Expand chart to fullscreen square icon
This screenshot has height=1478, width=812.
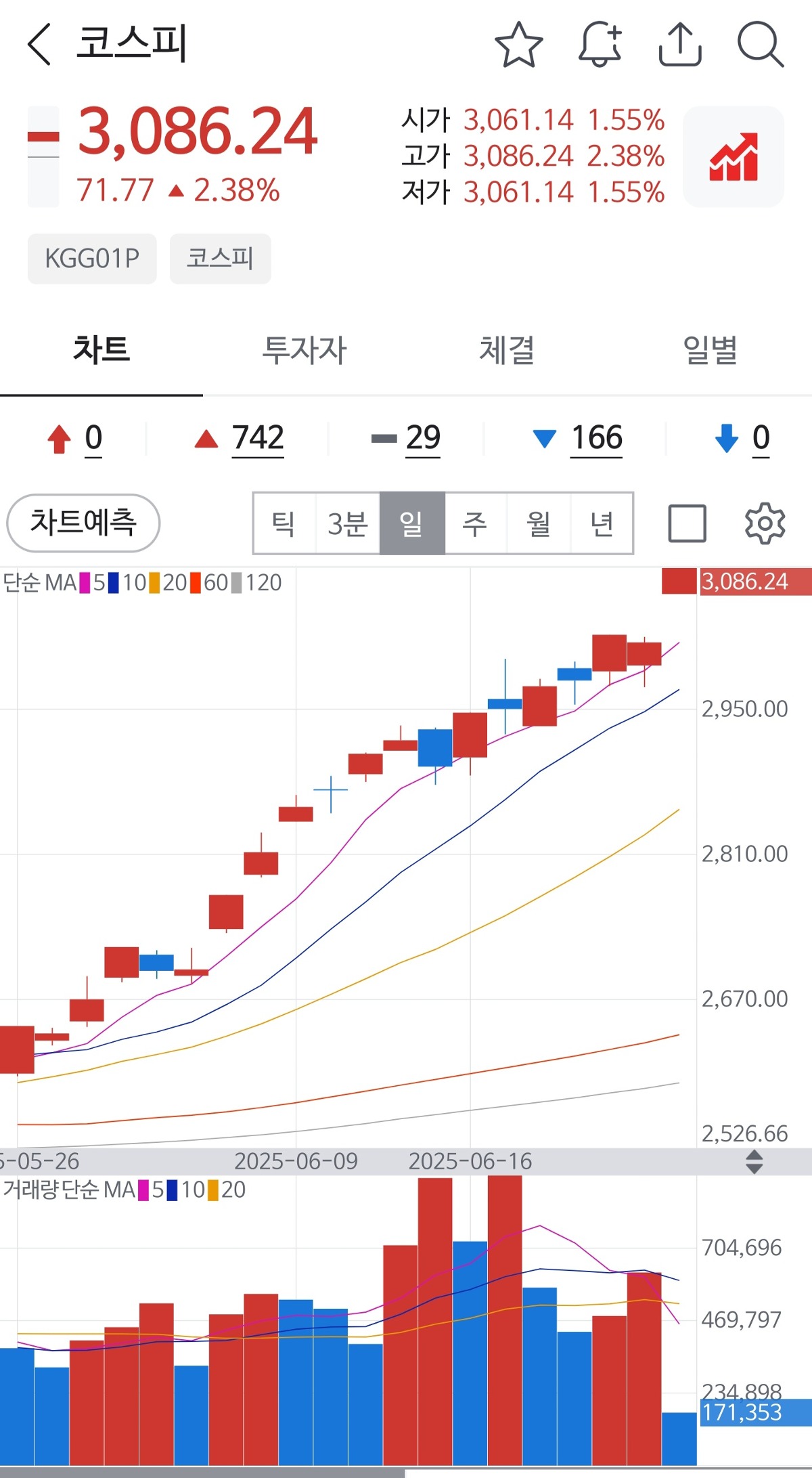point(687,523)
